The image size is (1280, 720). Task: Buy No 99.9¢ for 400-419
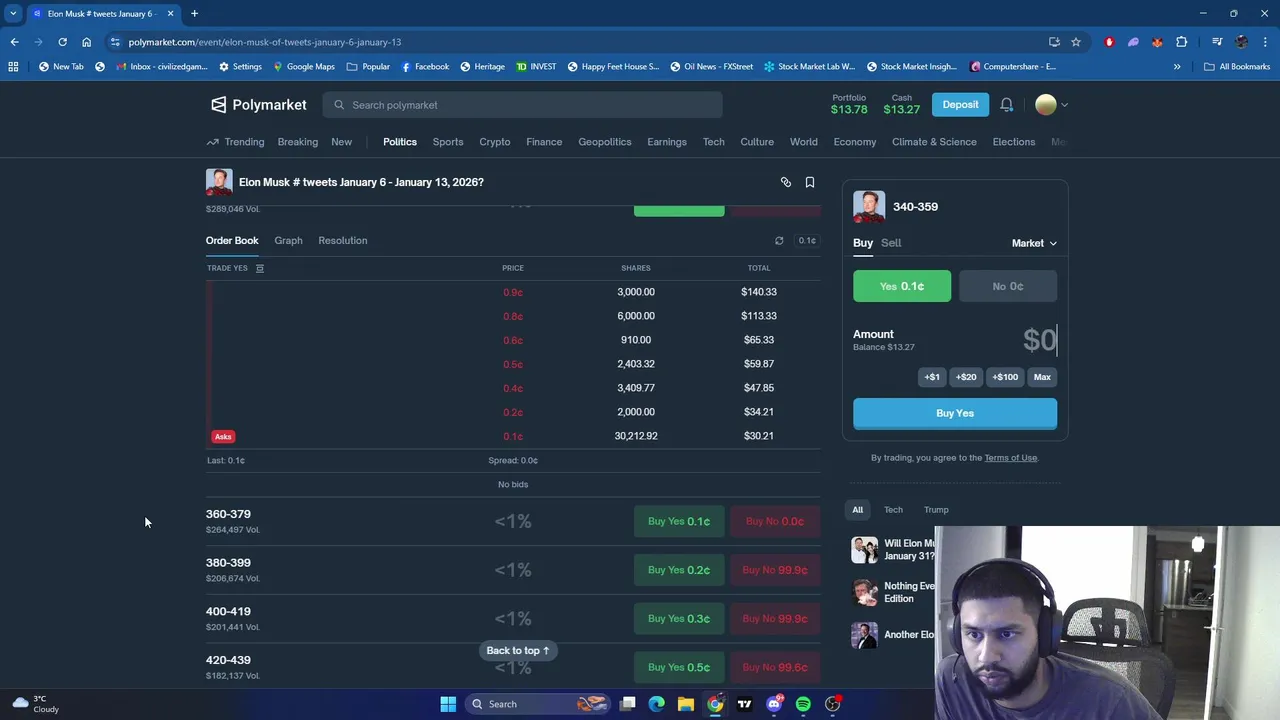pyautogui.click(x=775, y=619)
